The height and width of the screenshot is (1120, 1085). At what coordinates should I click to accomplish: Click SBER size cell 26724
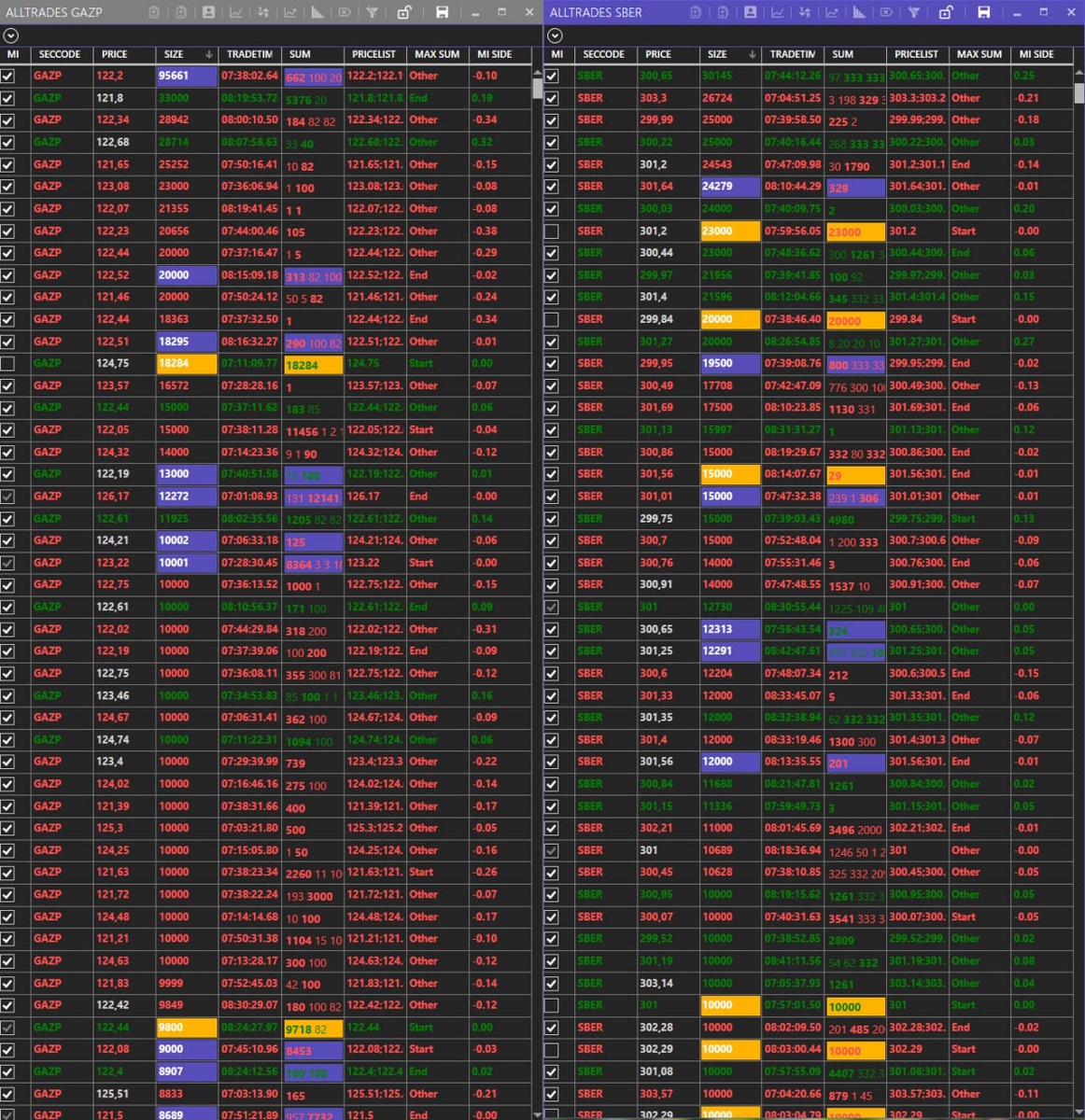pos(730,98)
